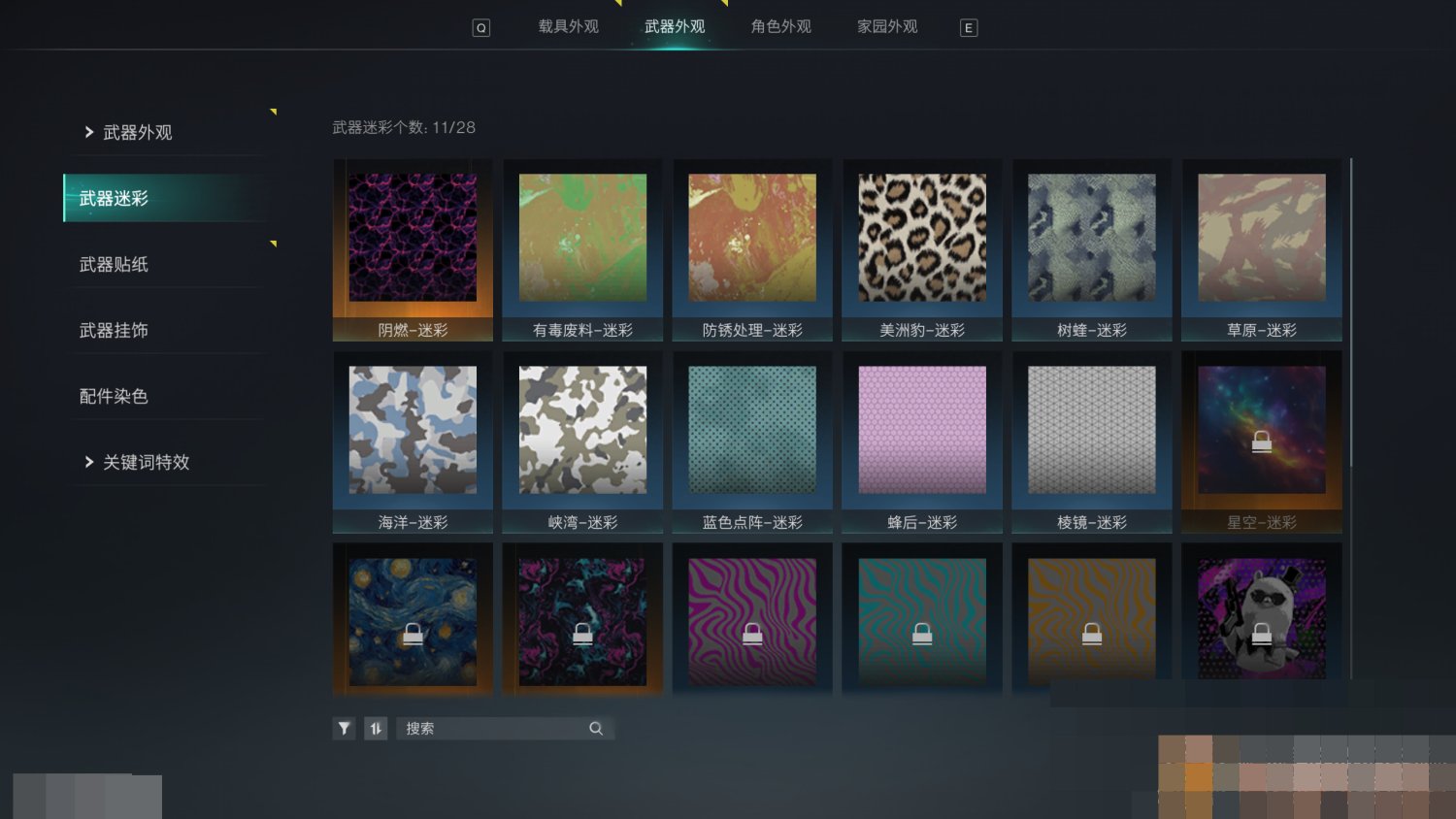Viewport: 1456px width, 819px height.
Task: Click the lock on the magenta zebra camo
Action: click(752, 634)
